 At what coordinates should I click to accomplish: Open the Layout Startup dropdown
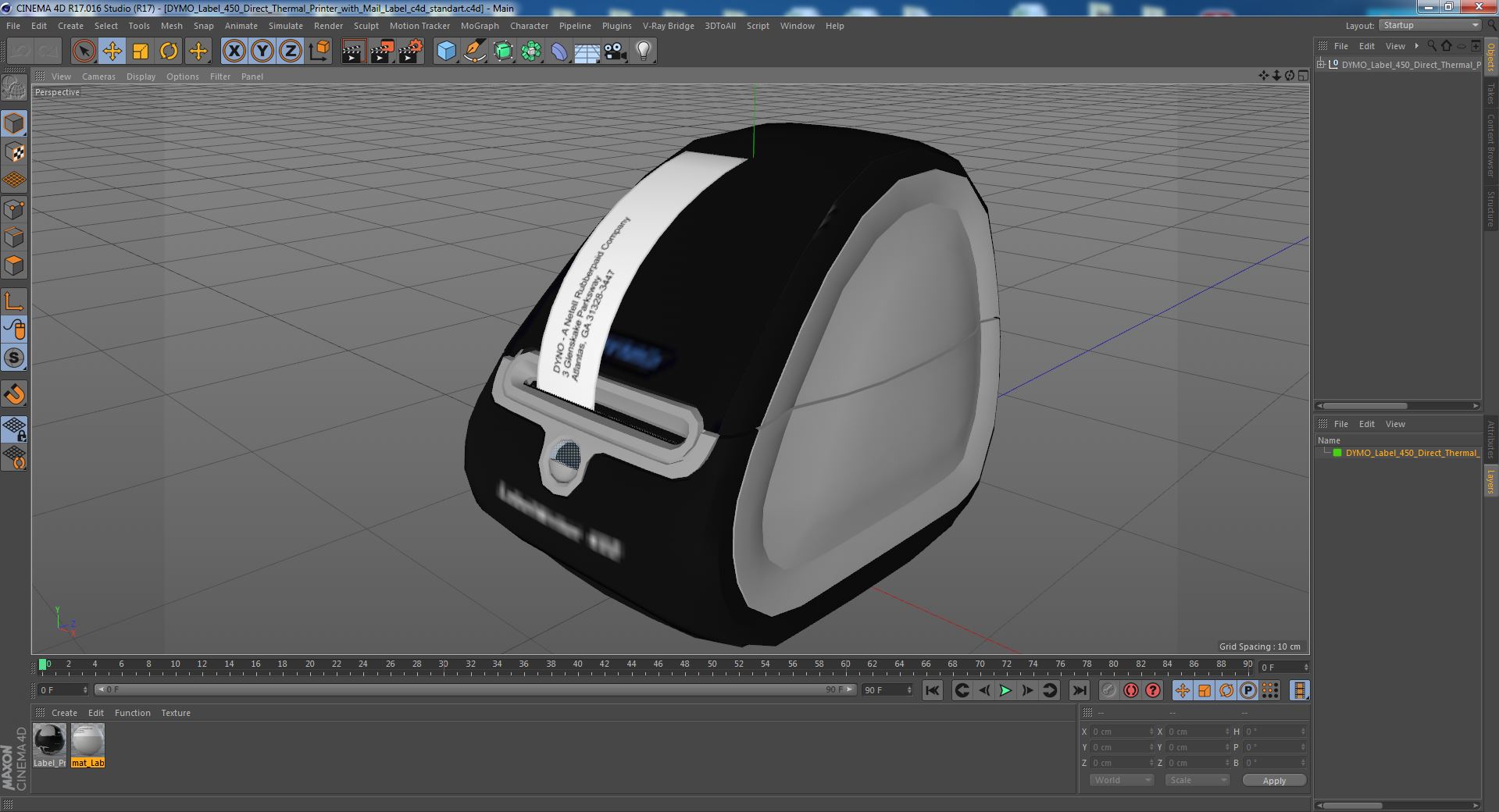point(1429,26)
